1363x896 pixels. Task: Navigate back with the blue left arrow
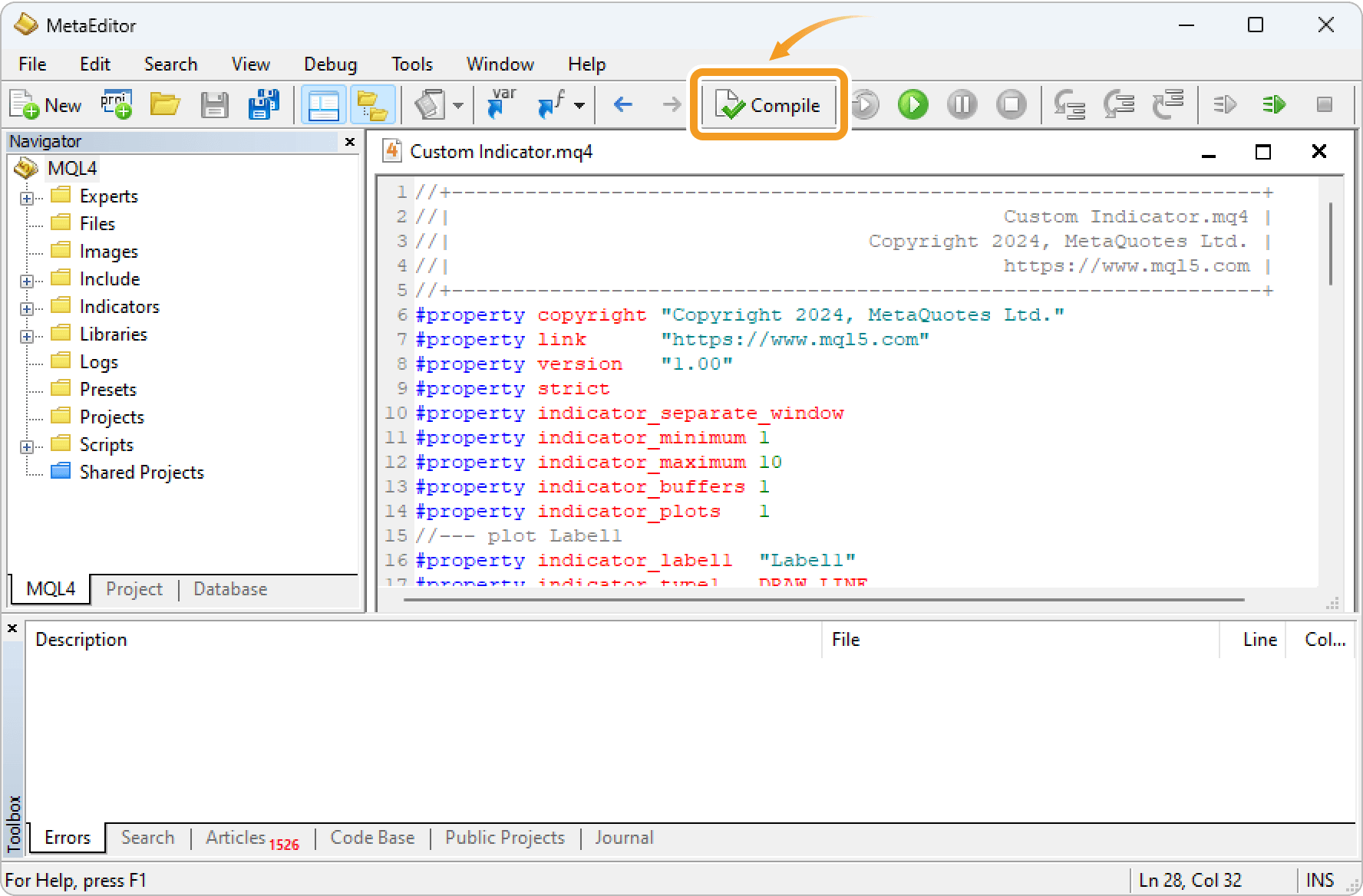pyautogui.click(x=623, y=104)
